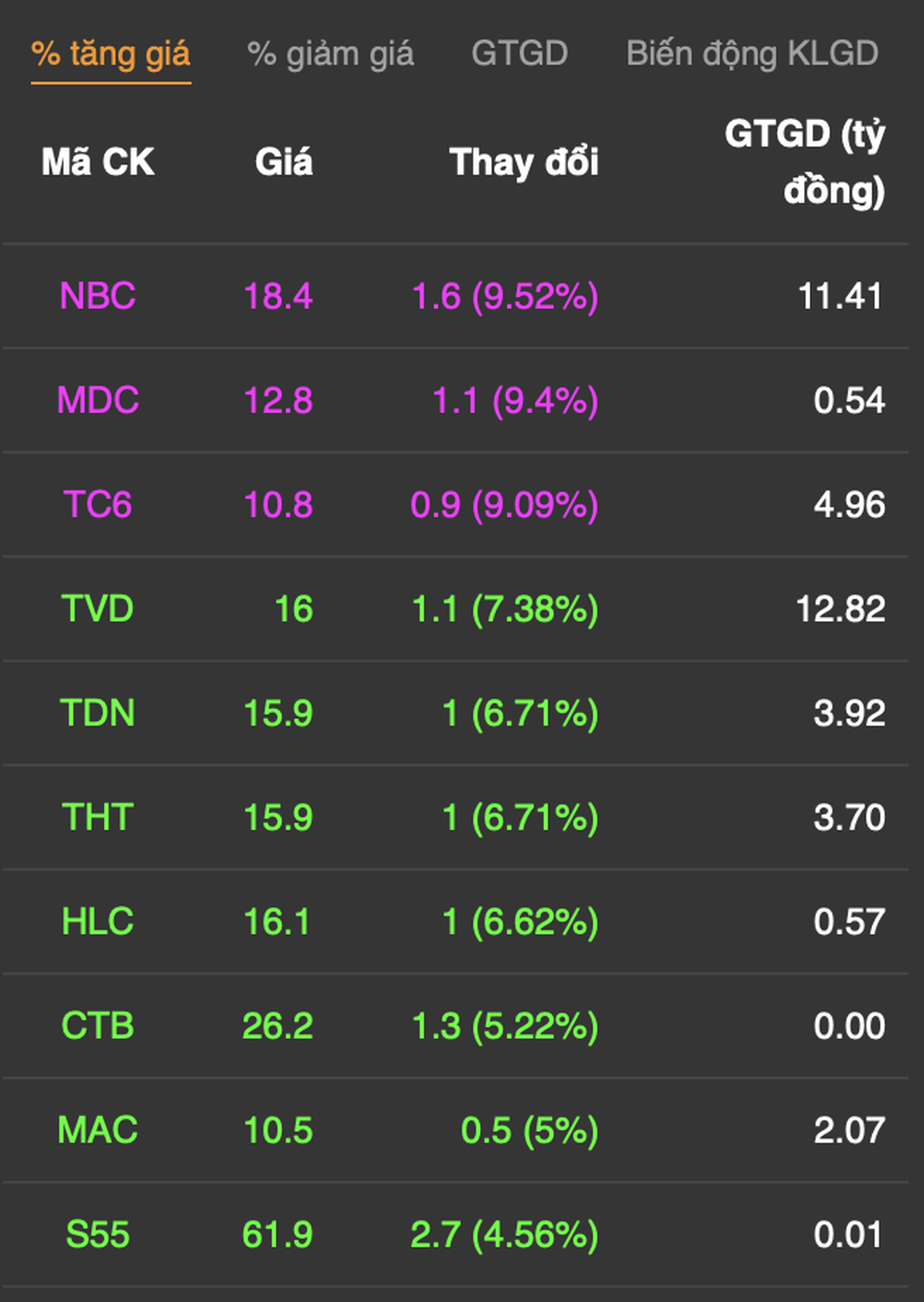The image size is (924, 1302).
Task: Sort by the Giá column header
Action: point(283,162)
